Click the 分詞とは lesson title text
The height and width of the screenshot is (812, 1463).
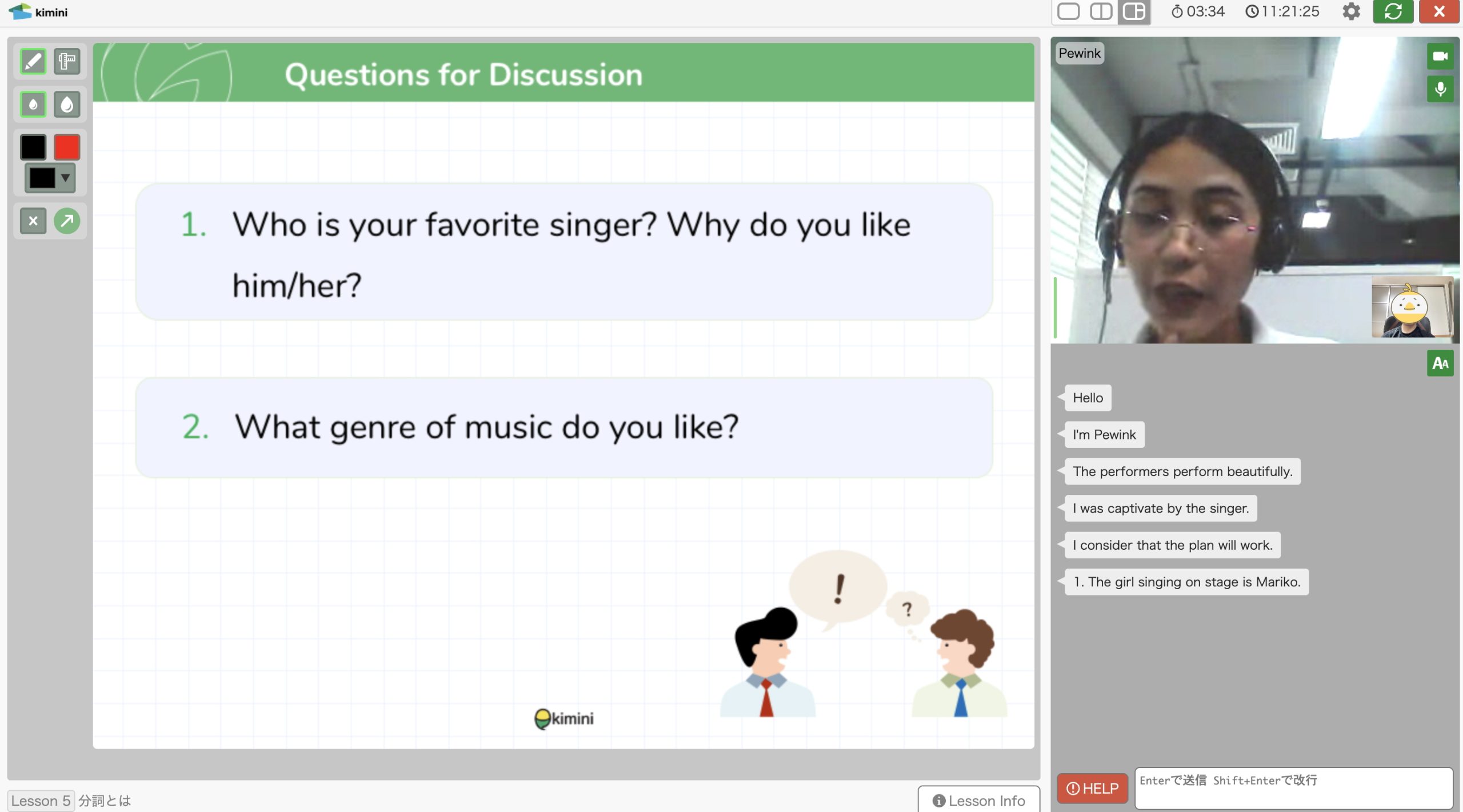105,801
